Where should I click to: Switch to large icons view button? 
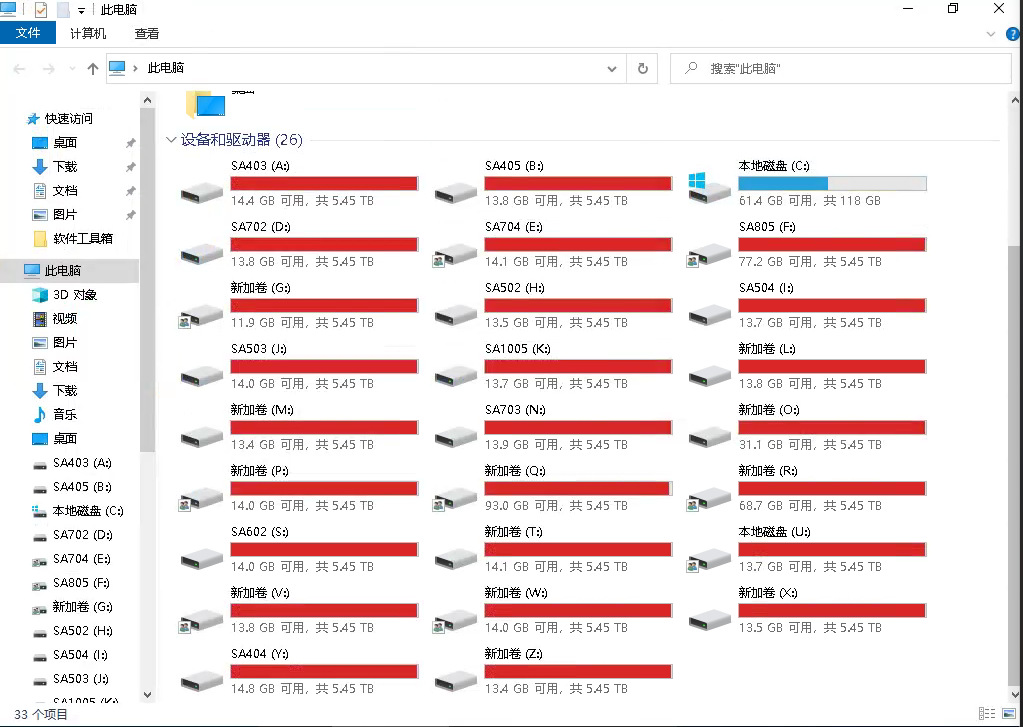point(1009,714)
